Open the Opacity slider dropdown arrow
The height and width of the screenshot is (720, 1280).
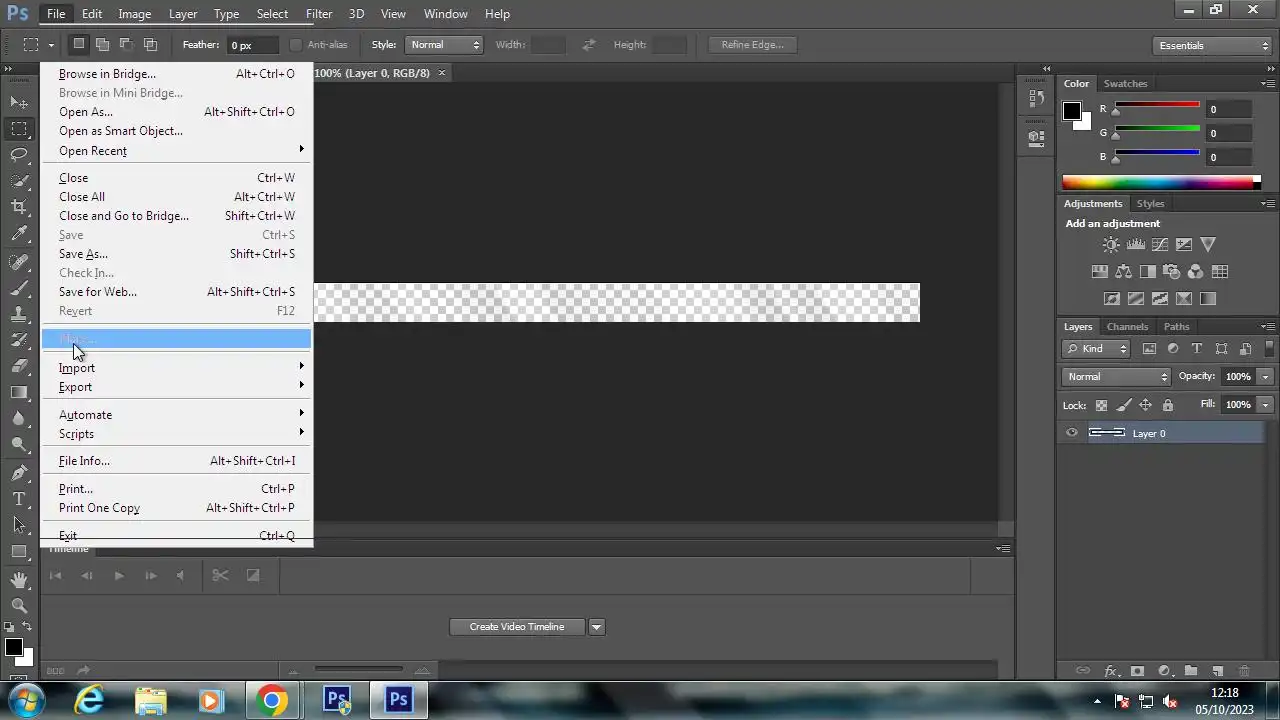(1265, 377)
